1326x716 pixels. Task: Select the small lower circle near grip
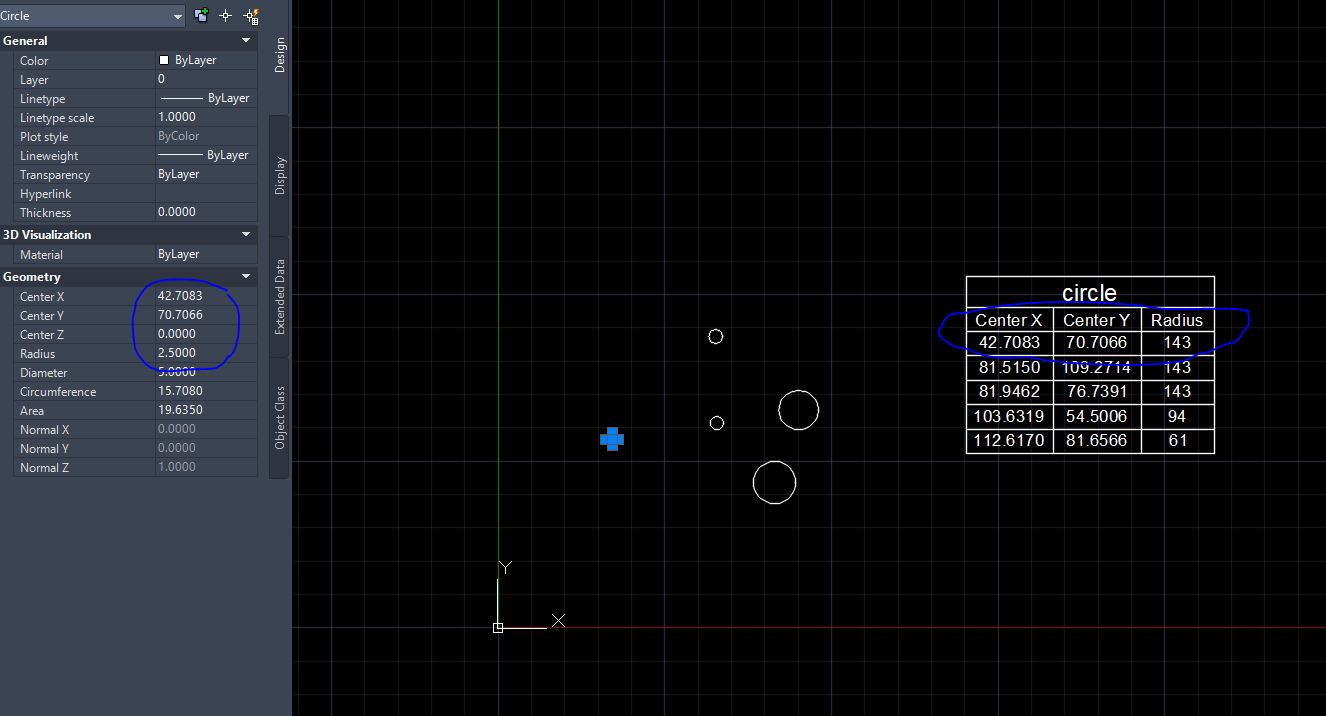point(717,423)
